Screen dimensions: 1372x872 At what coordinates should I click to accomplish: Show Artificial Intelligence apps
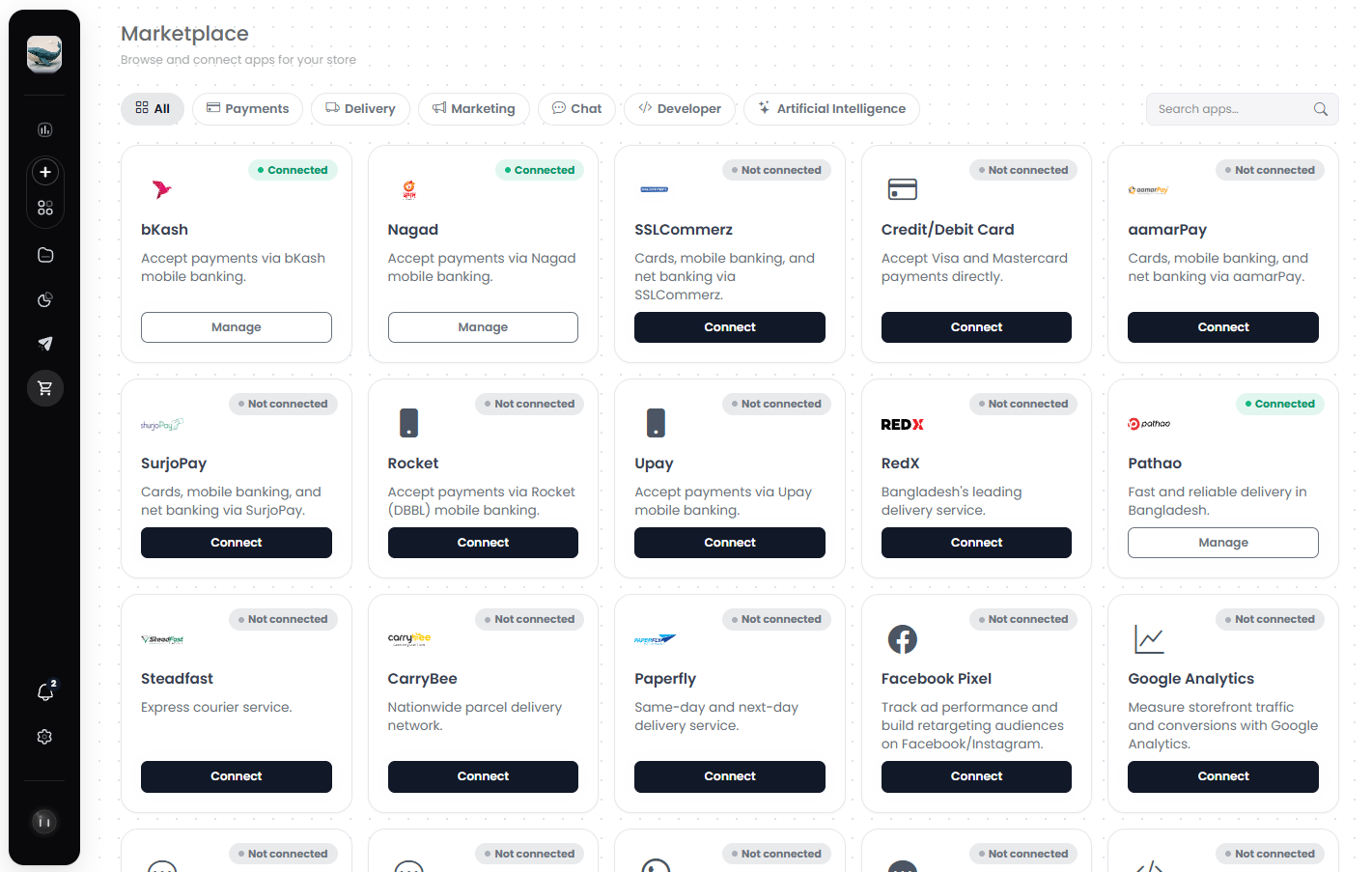coord(831,109)
